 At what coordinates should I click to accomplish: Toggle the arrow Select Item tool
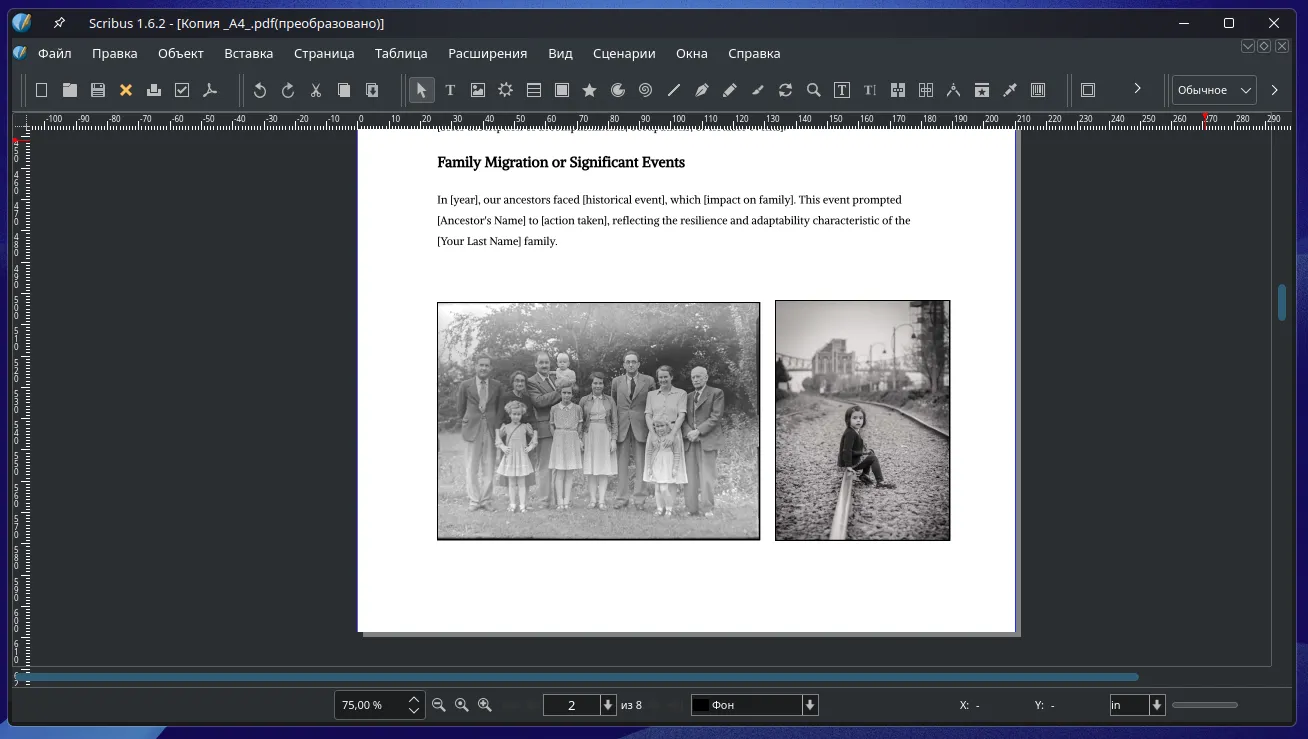coord(421,90)
